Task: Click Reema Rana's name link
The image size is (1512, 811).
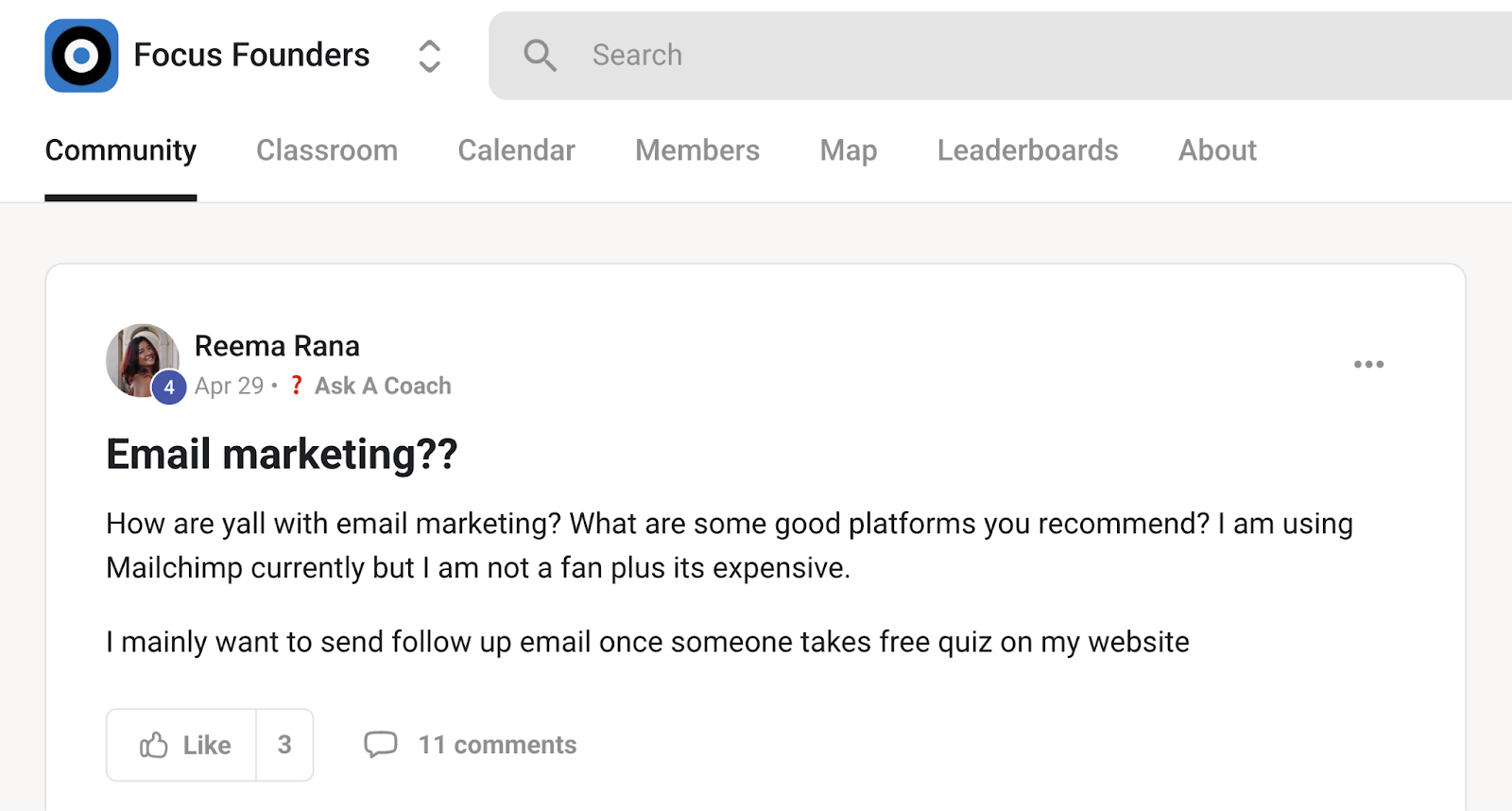Action: [x=277, y=346]
